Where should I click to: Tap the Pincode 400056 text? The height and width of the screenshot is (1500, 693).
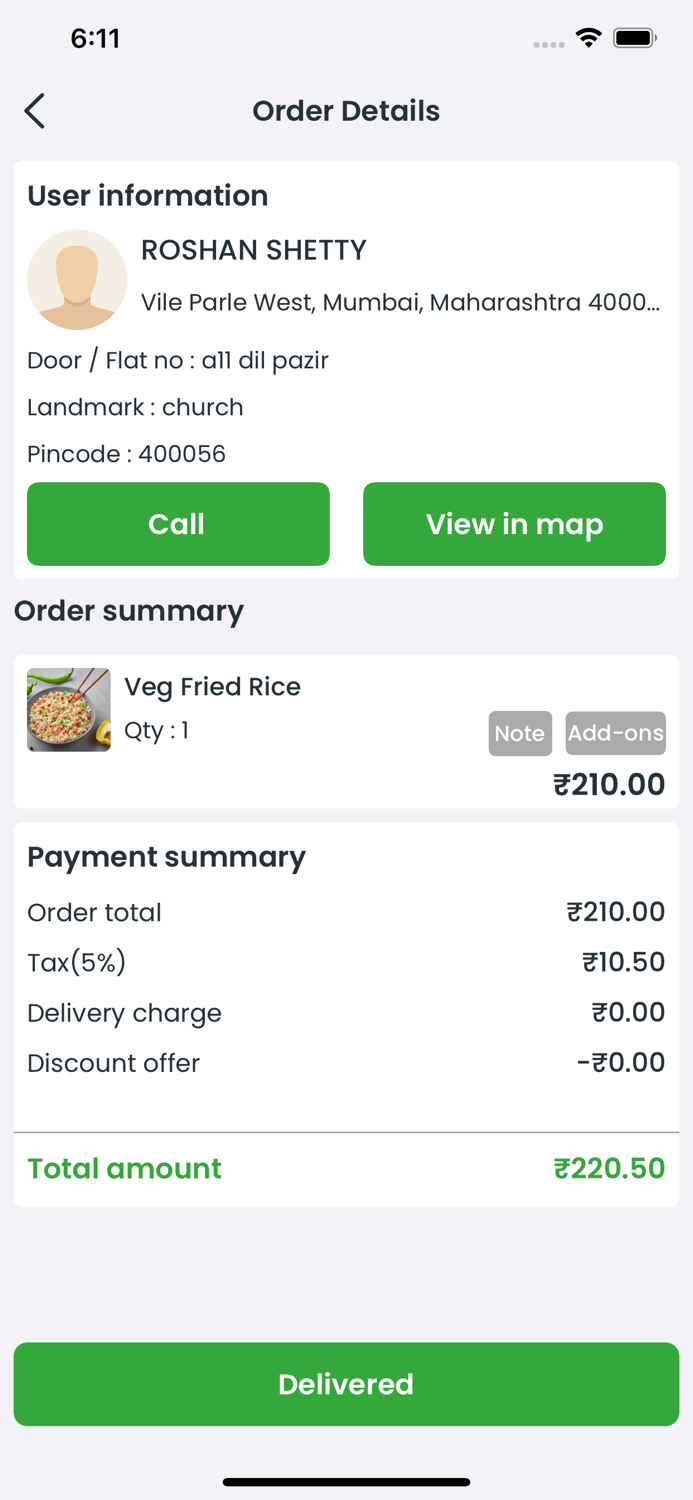tap(126, 454)
